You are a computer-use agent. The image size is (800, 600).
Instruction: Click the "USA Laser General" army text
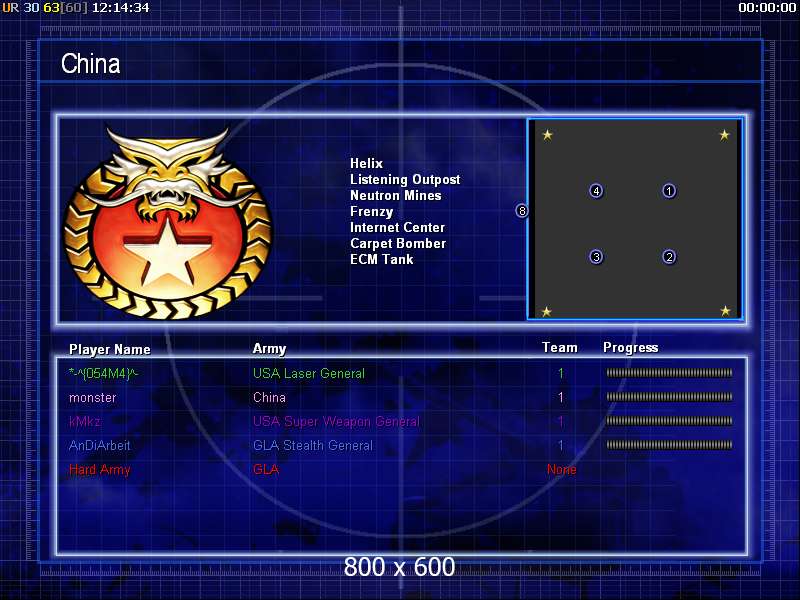pyautogui.click(x=309, y=373)
